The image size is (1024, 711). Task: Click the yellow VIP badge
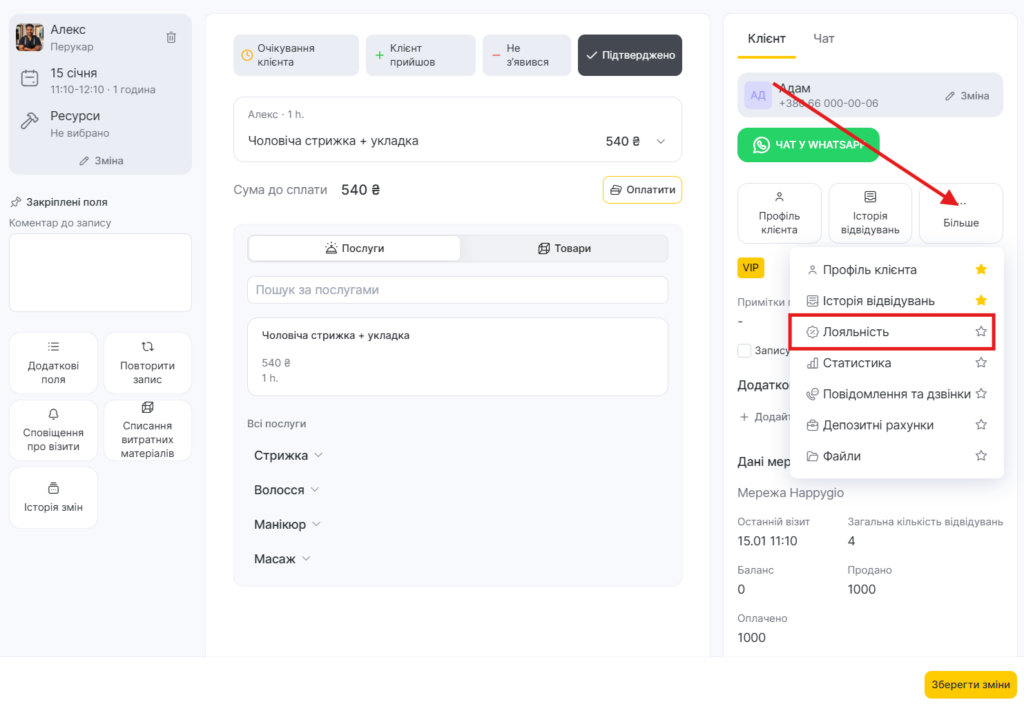tap(750, 268)
